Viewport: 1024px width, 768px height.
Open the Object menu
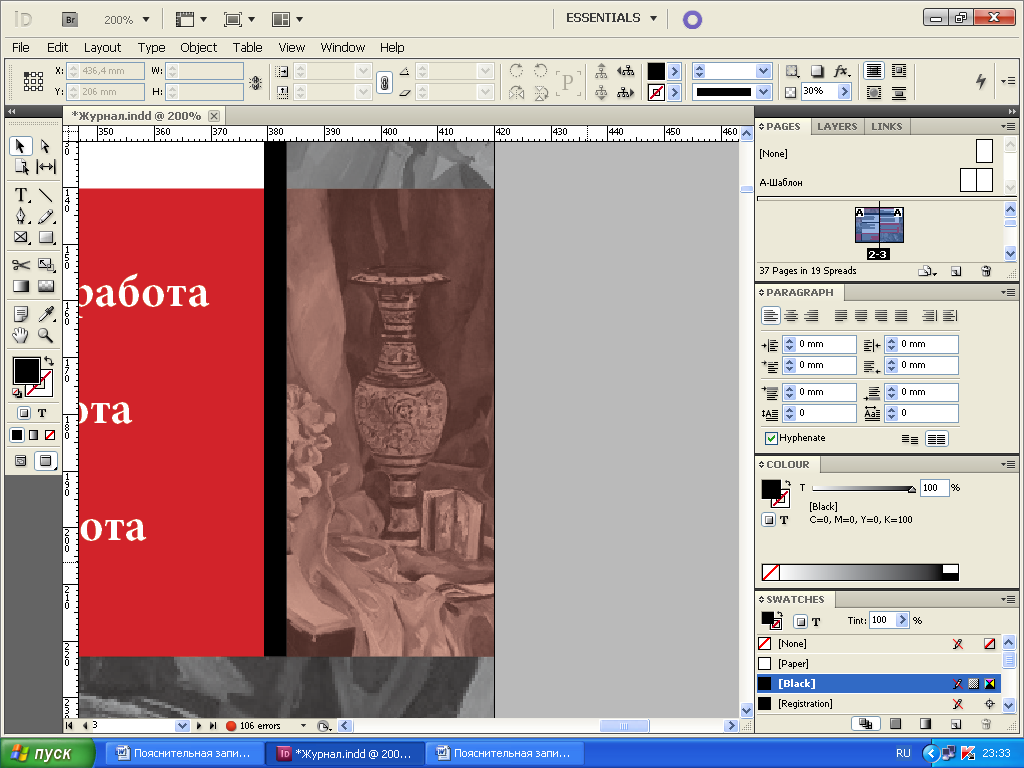pyautogui.click(x=199, y=48)
